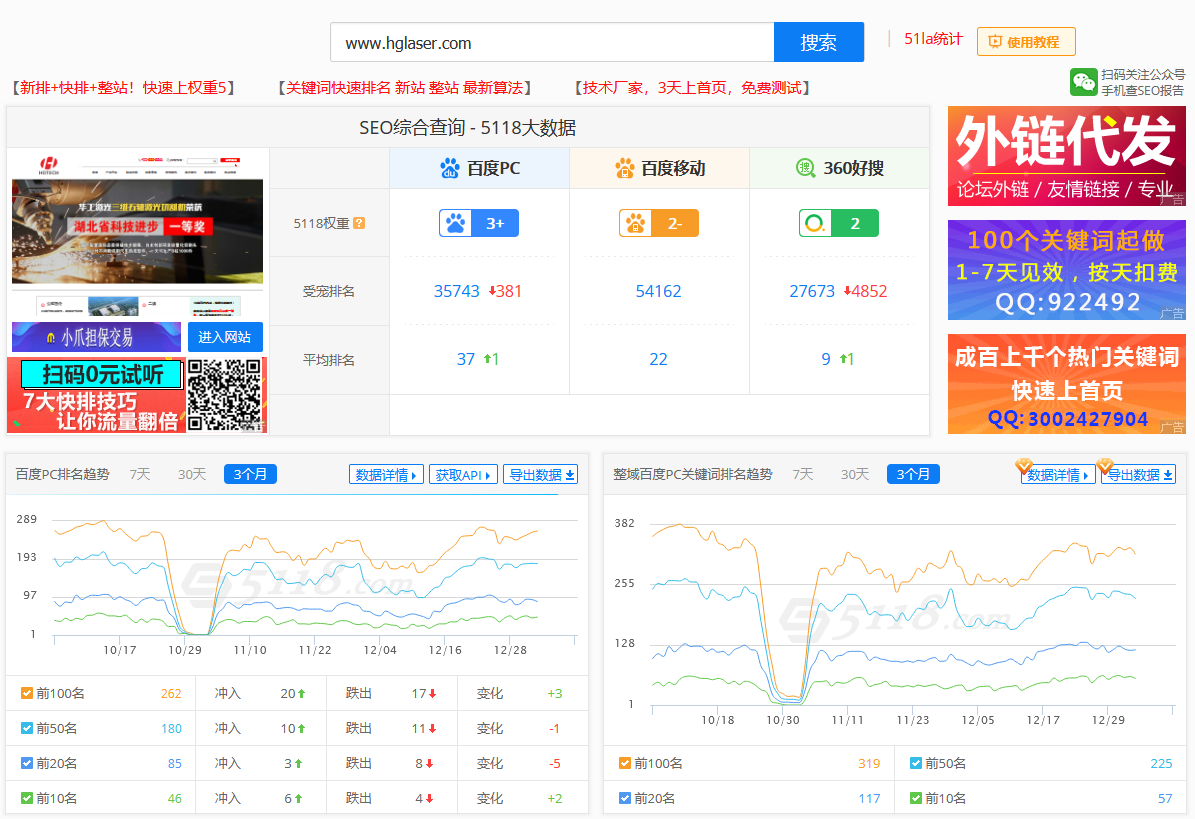Screen dimensions: 1195x819
Task: Click the 5118权重 question mark help icon
Action: point(359,223)
